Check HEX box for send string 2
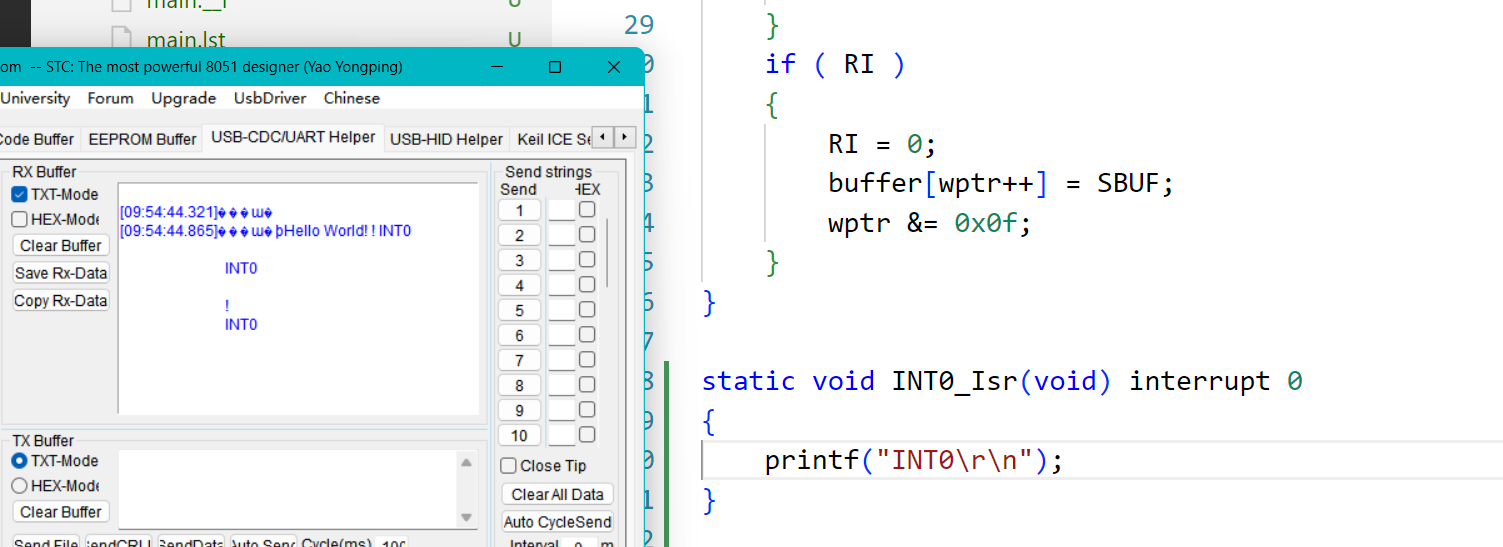Image resolution: width=1503 pixels, height=547 pixels. click(587, 235)
